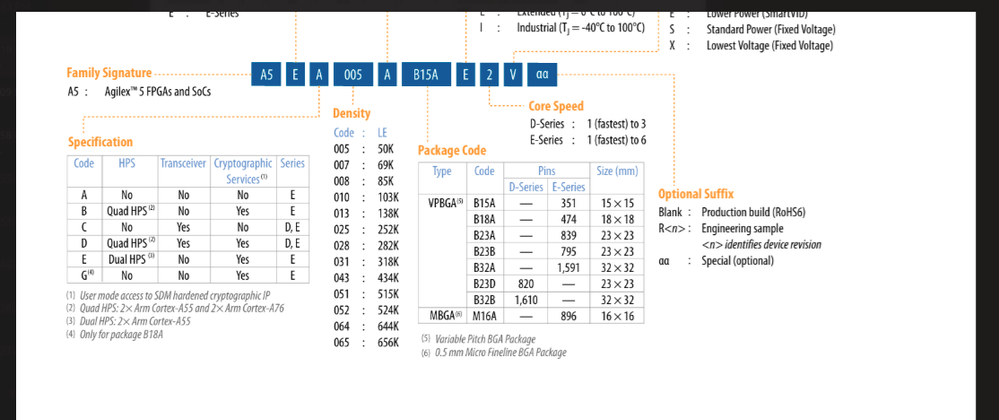Select the '474' pin count cell
The image size is (999, 420).
[568, 219]
